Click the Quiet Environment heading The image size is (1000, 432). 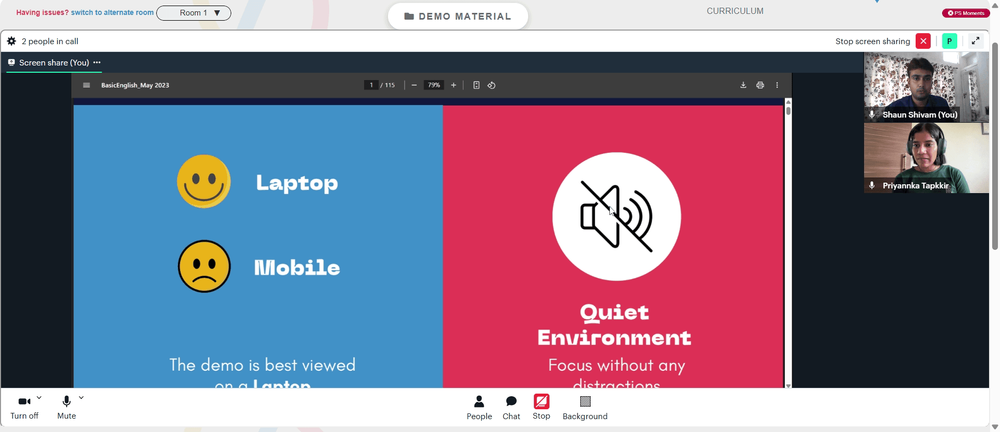coord(614,324)
